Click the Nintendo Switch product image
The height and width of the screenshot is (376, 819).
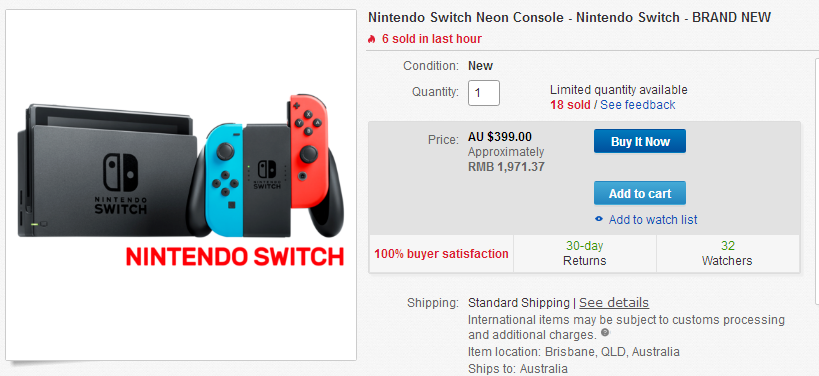pyautogui.click(x=181, y=184)
